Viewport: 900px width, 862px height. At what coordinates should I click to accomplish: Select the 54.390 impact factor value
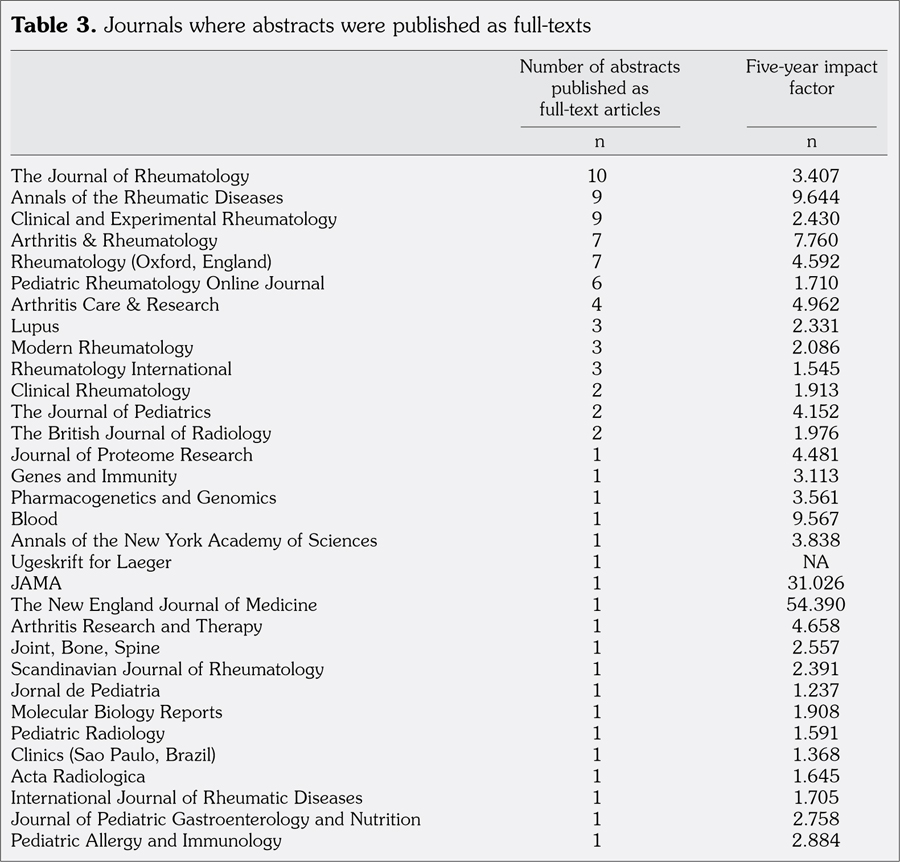[x=811, y=605]
